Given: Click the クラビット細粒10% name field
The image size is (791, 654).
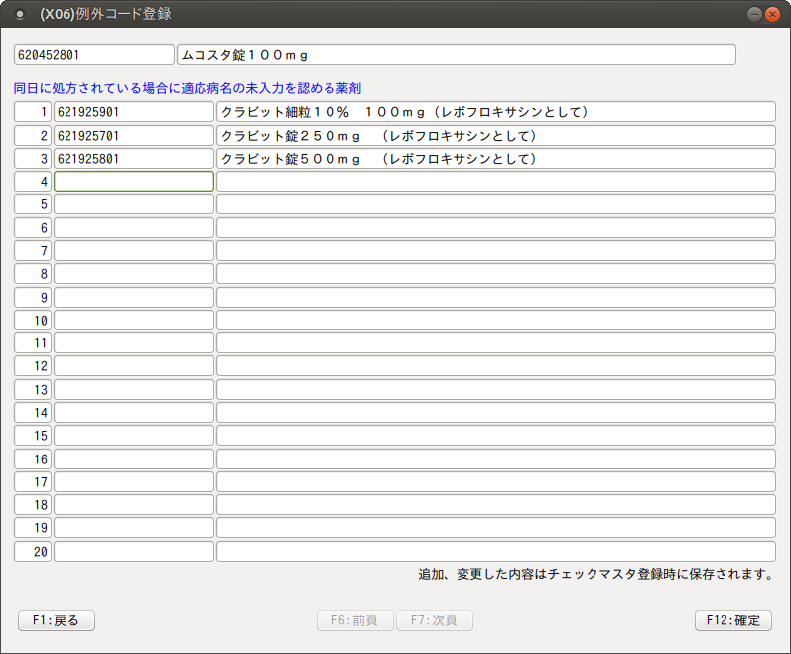Looking at the screenshot, I should point(495,112).
